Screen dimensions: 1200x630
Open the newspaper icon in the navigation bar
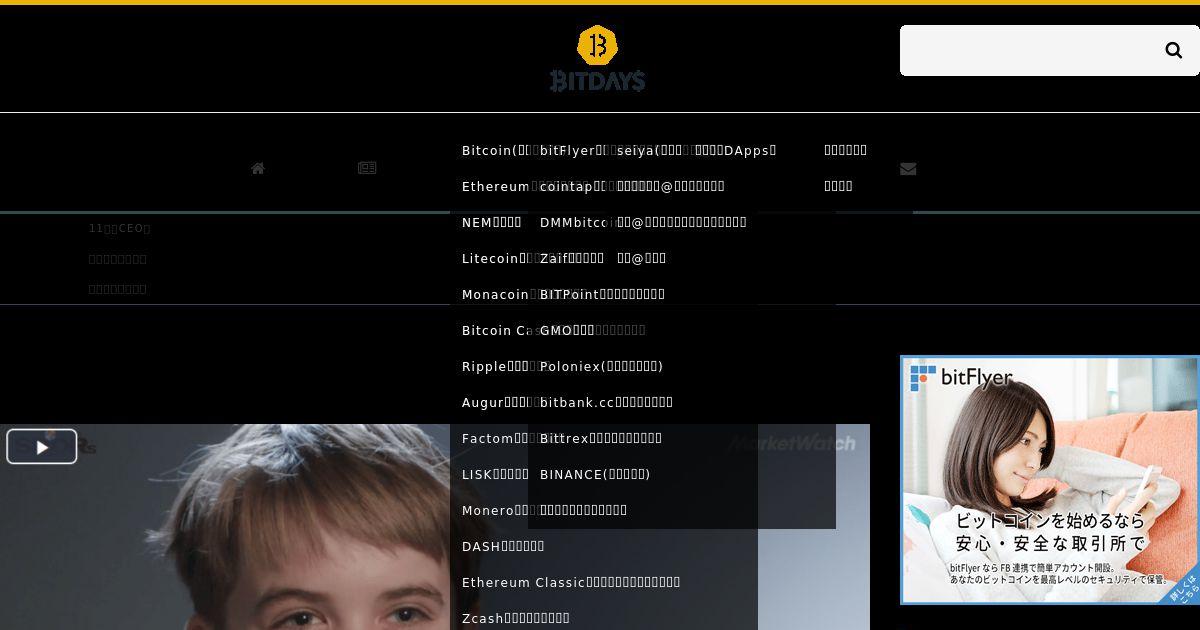click(367, 168)
